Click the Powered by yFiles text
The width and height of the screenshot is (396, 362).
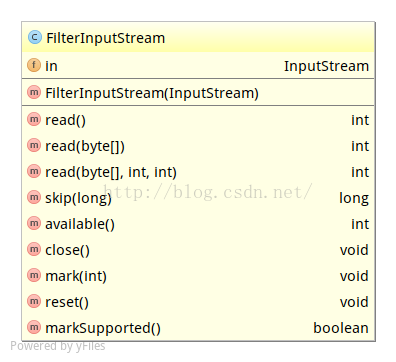(x=58, y=346)
